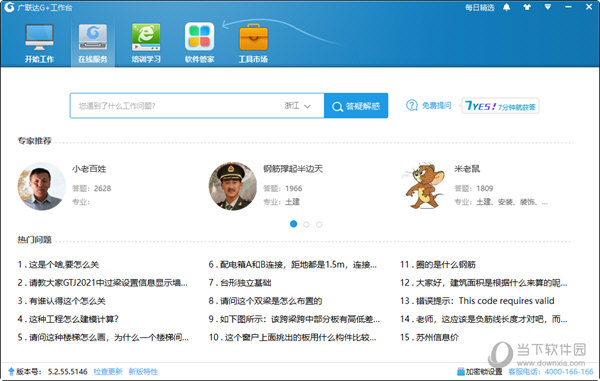
Task: Open question 6 about 配电箱A和B连接
Action: click(x=293, y=264)
